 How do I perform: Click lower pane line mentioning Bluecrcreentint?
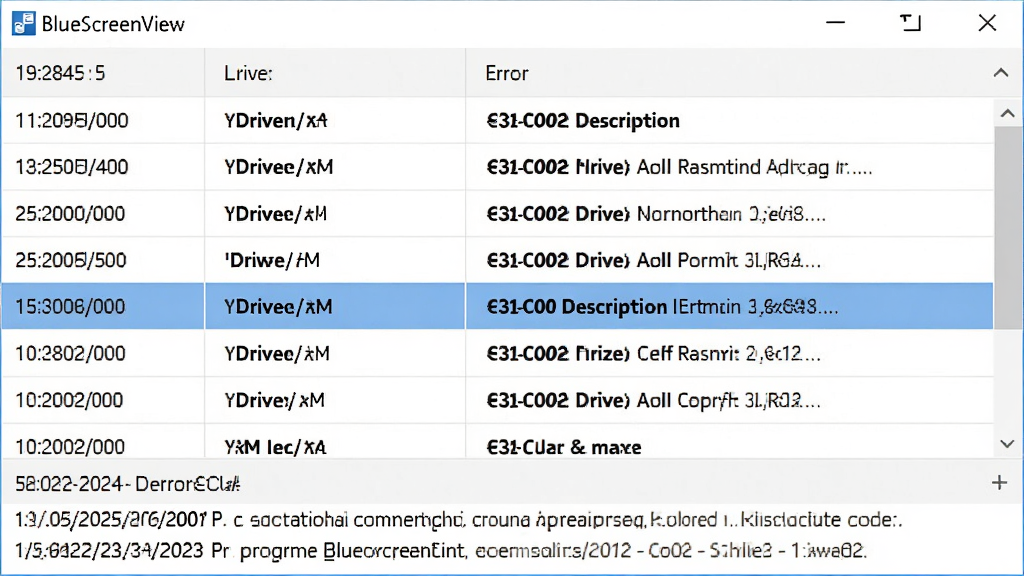441,551
